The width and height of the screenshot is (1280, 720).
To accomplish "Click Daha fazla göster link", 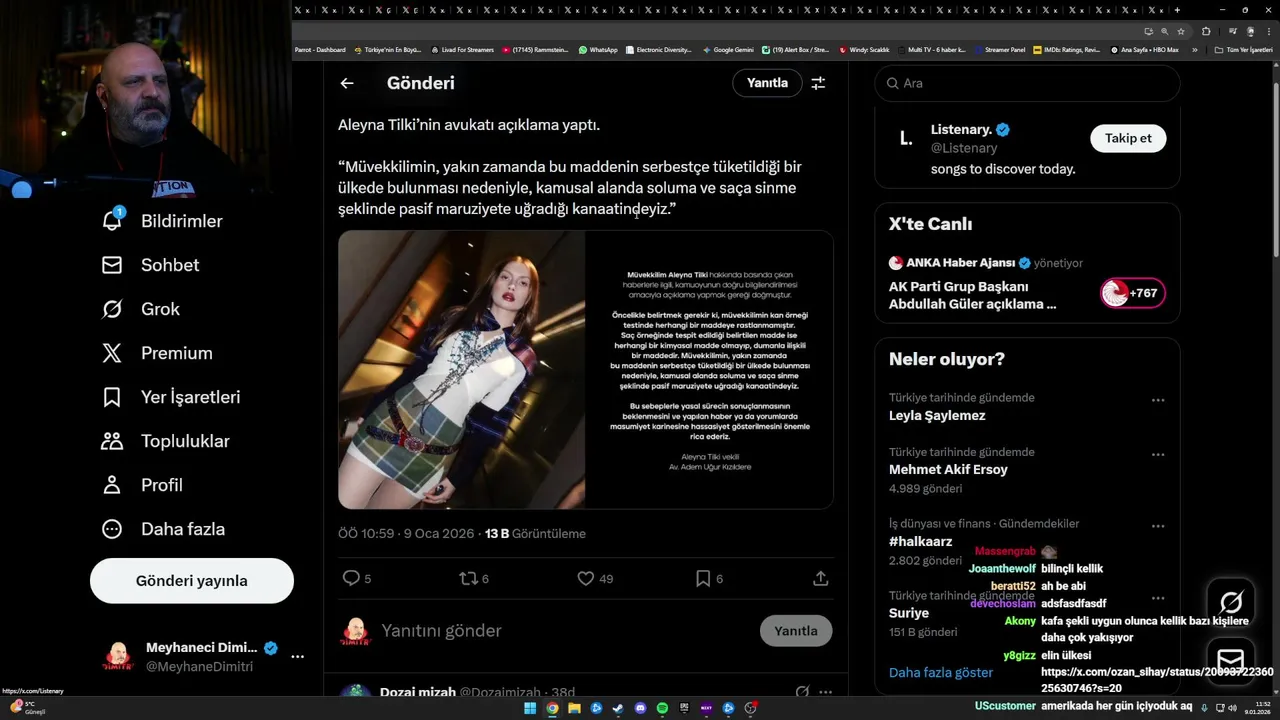I will [941, 672].
